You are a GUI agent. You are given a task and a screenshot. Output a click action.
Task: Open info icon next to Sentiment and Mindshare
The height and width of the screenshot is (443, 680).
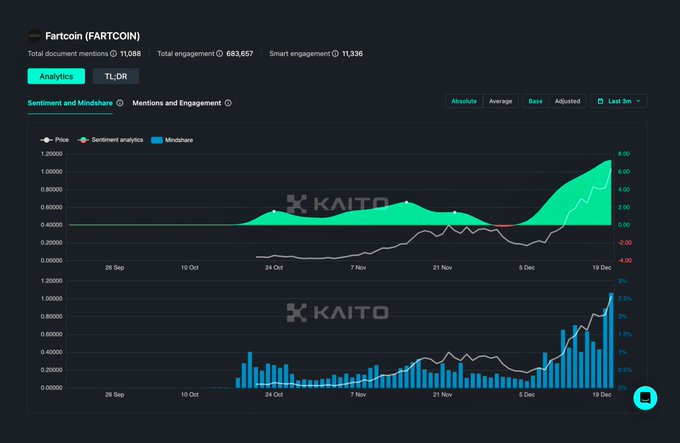[x=120, y=103]
